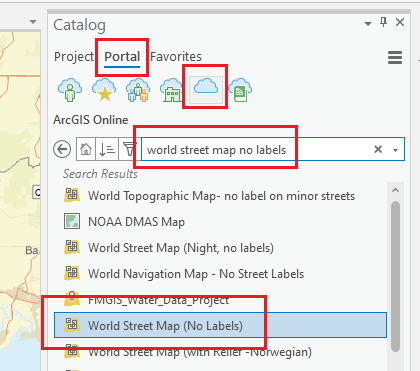This screenshot has width=420, height=371.
Task: Open search history dropdown arrow
Action: [396, 150]
